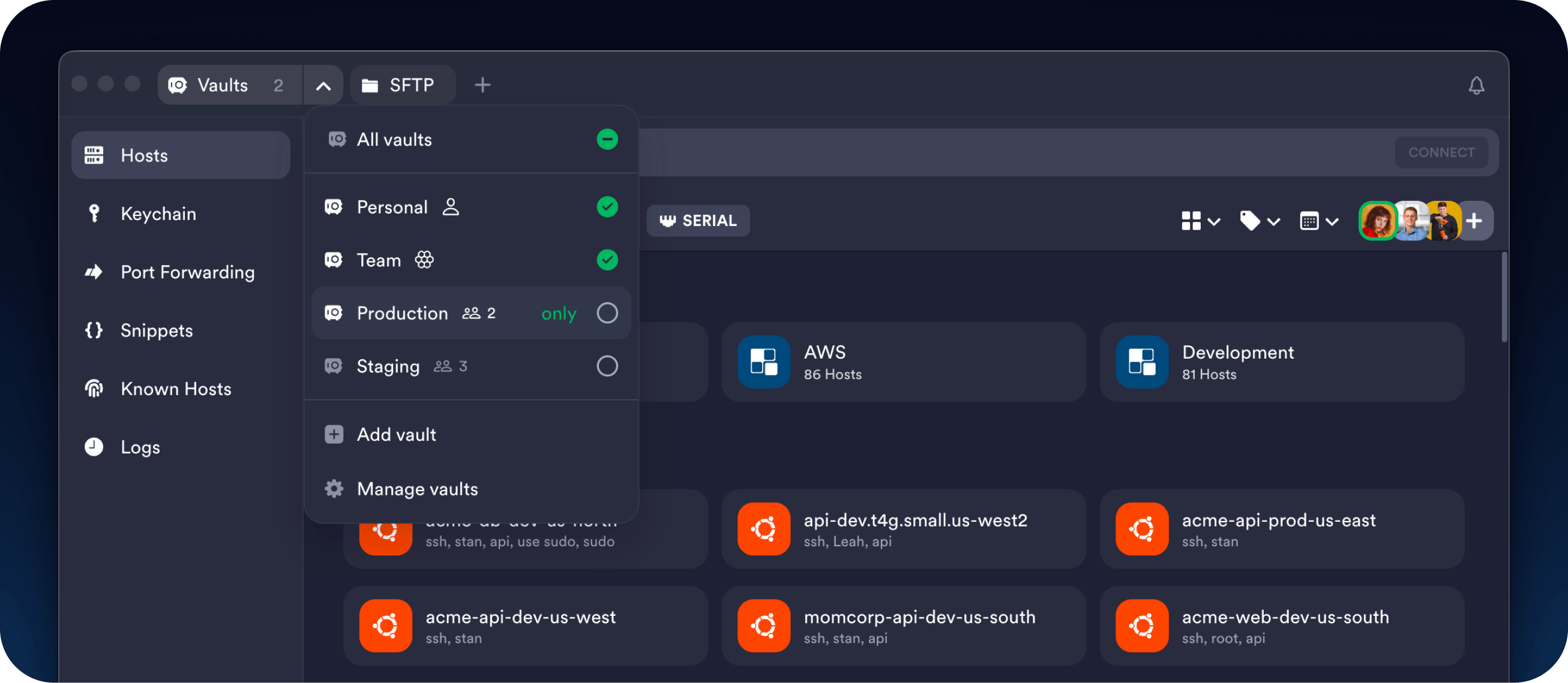Open Snippets section in the sidebar
Screen dimensions: 1568x683
tap(156, 330)
